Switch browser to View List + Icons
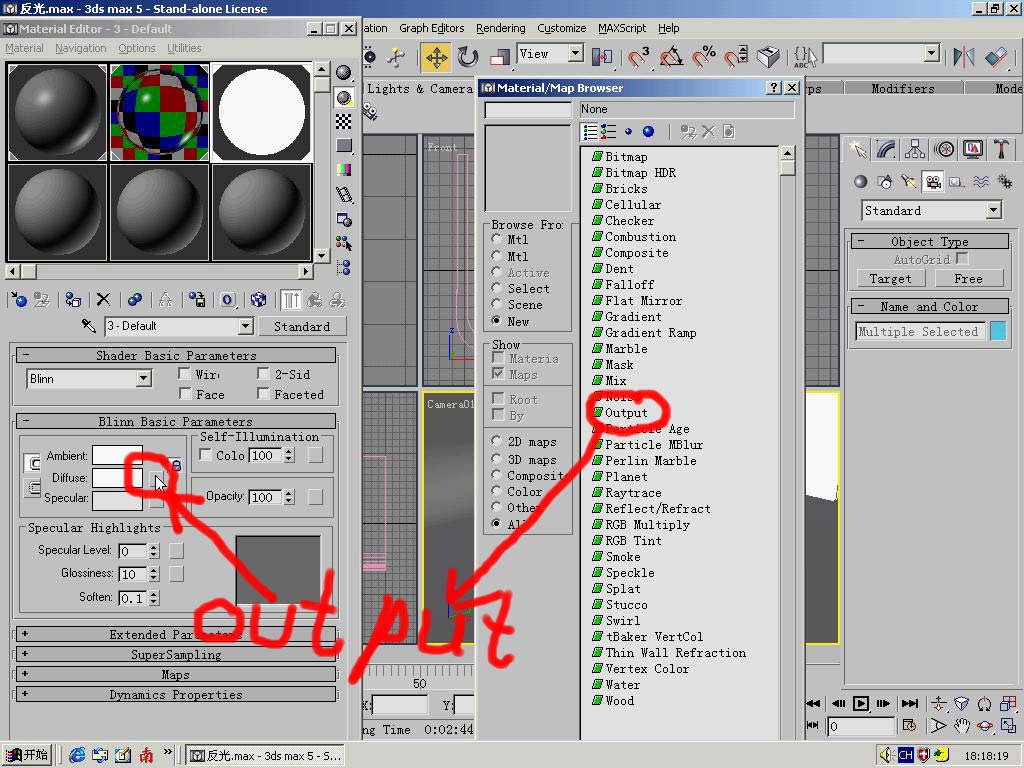 [609, 132]
